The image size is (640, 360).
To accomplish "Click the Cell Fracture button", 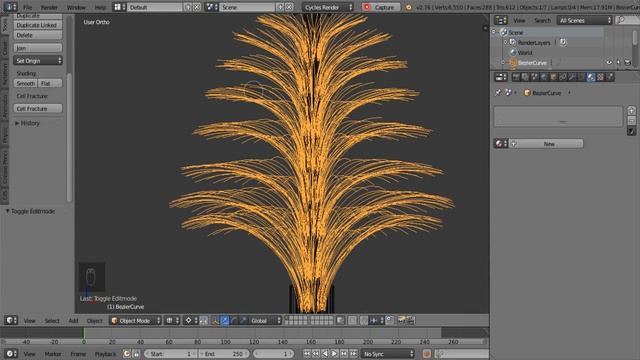I will (38, 109).
